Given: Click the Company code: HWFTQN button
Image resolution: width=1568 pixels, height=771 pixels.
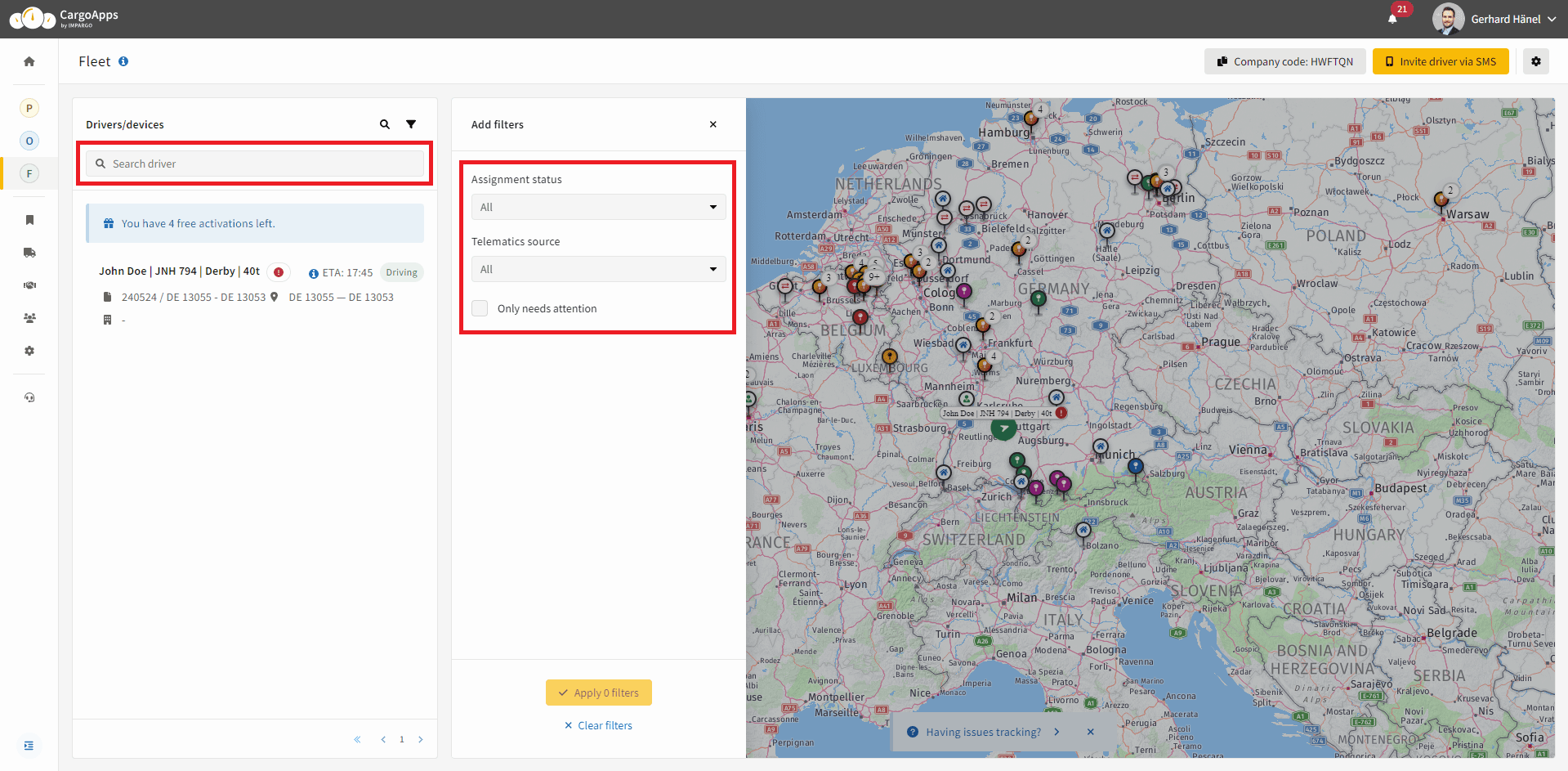Looking at the screenshot, I should tap(1284, 61).
